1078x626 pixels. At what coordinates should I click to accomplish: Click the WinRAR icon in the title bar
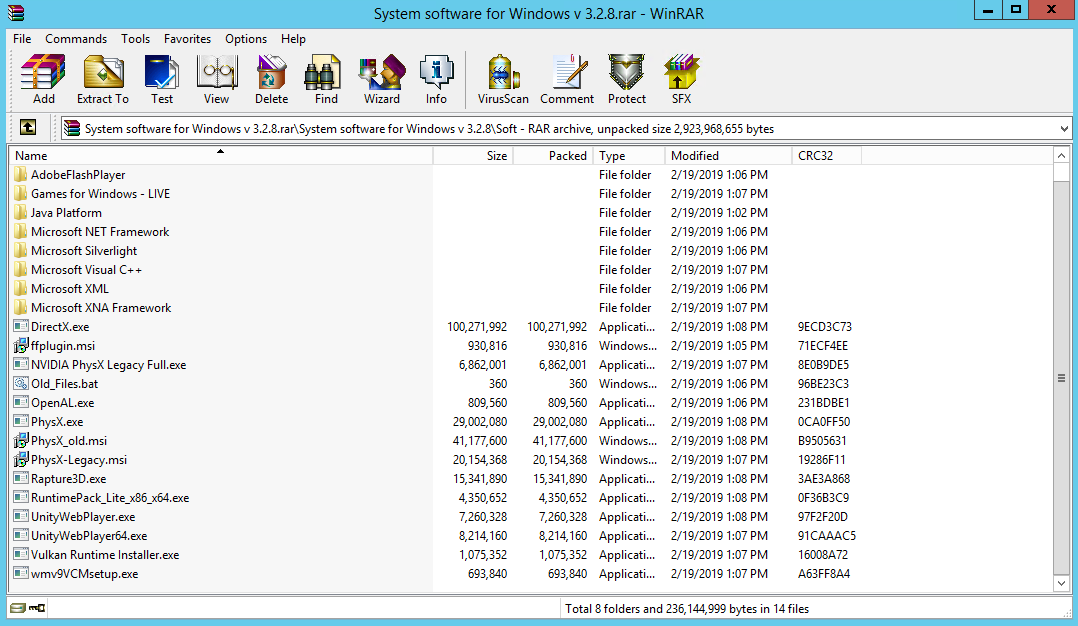point(16,13)
